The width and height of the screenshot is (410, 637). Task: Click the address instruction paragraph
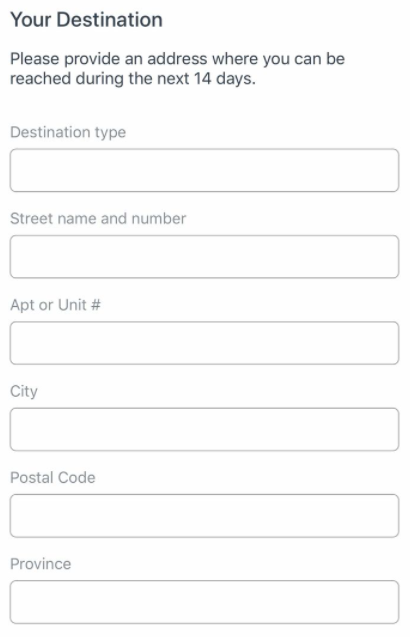(177, 69)
